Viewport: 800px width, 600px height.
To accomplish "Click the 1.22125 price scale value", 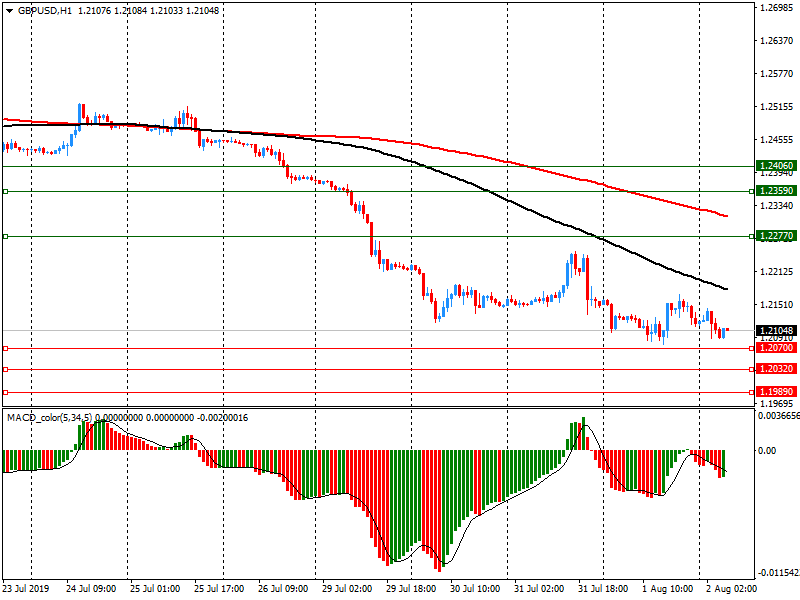I will click(x=777, y=271).
